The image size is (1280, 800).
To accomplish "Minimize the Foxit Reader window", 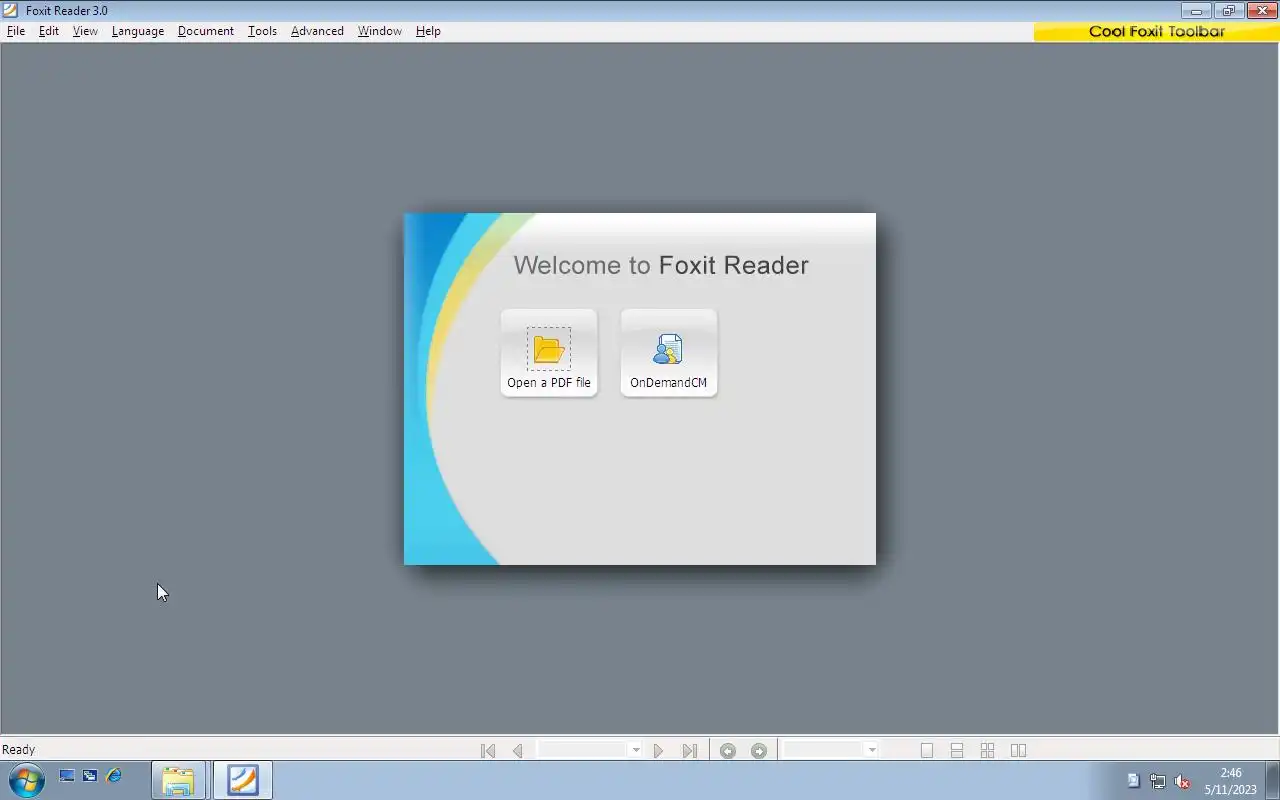I will click(1196, 10).
